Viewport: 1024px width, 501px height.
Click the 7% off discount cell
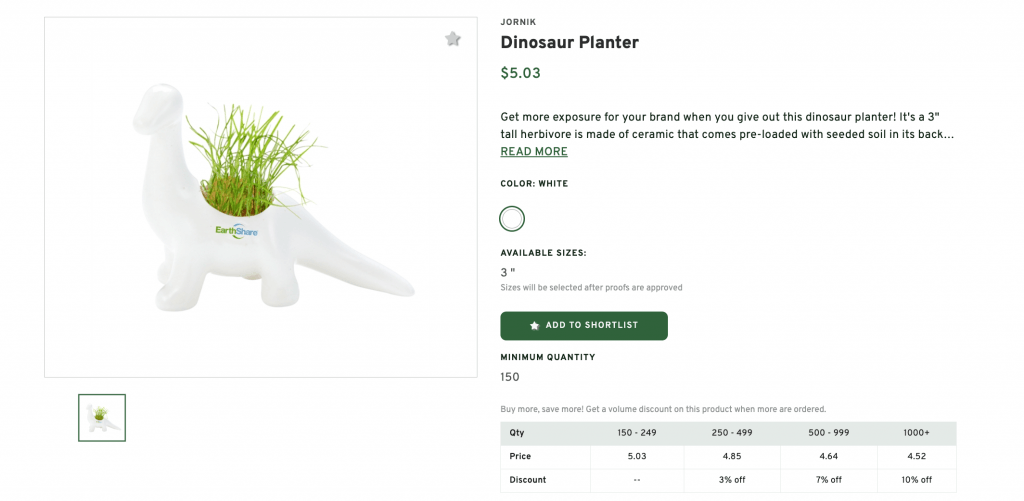point(828,480)
